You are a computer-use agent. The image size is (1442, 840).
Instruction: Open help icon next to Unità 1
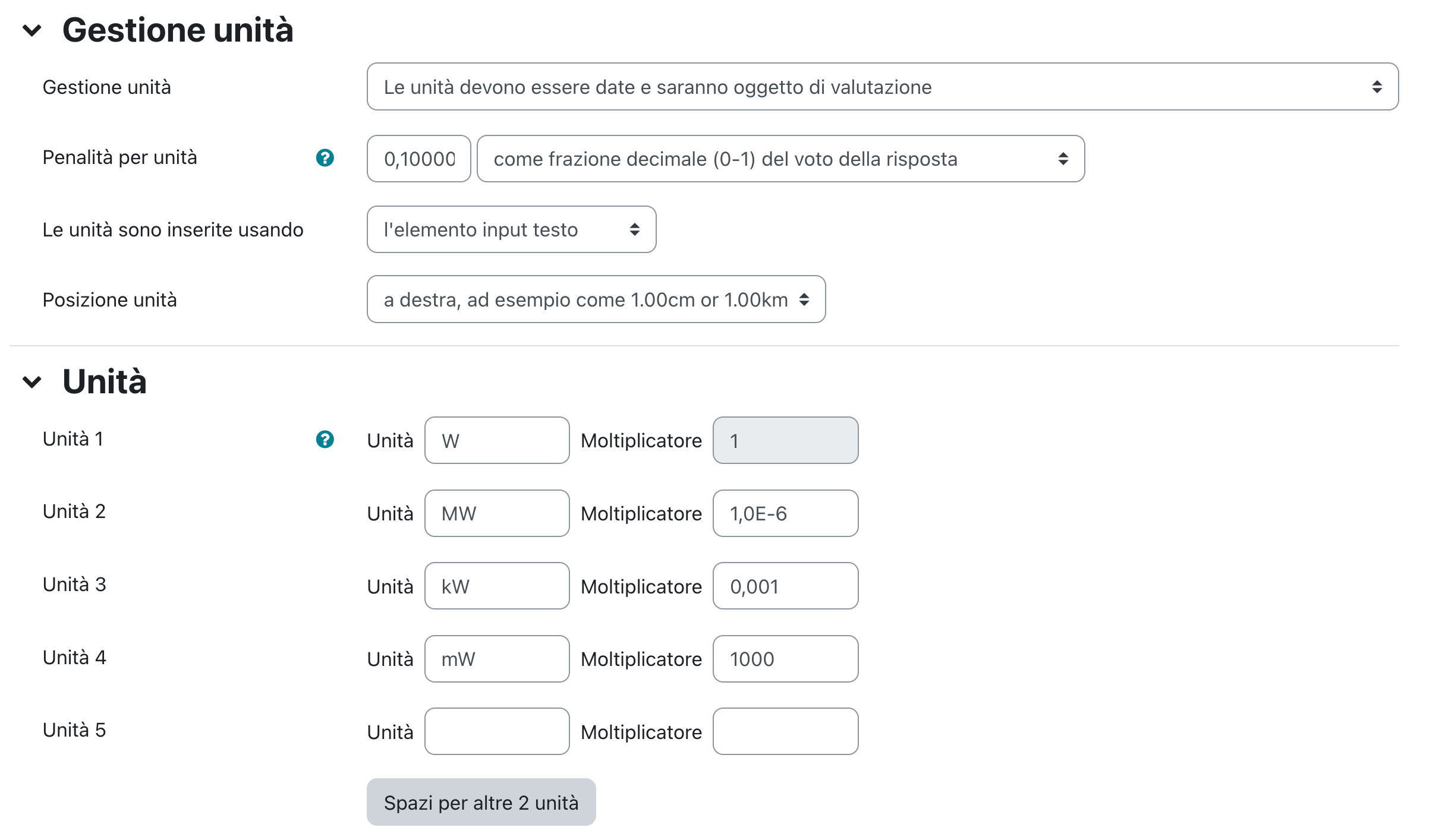click(x=325, y=439)
